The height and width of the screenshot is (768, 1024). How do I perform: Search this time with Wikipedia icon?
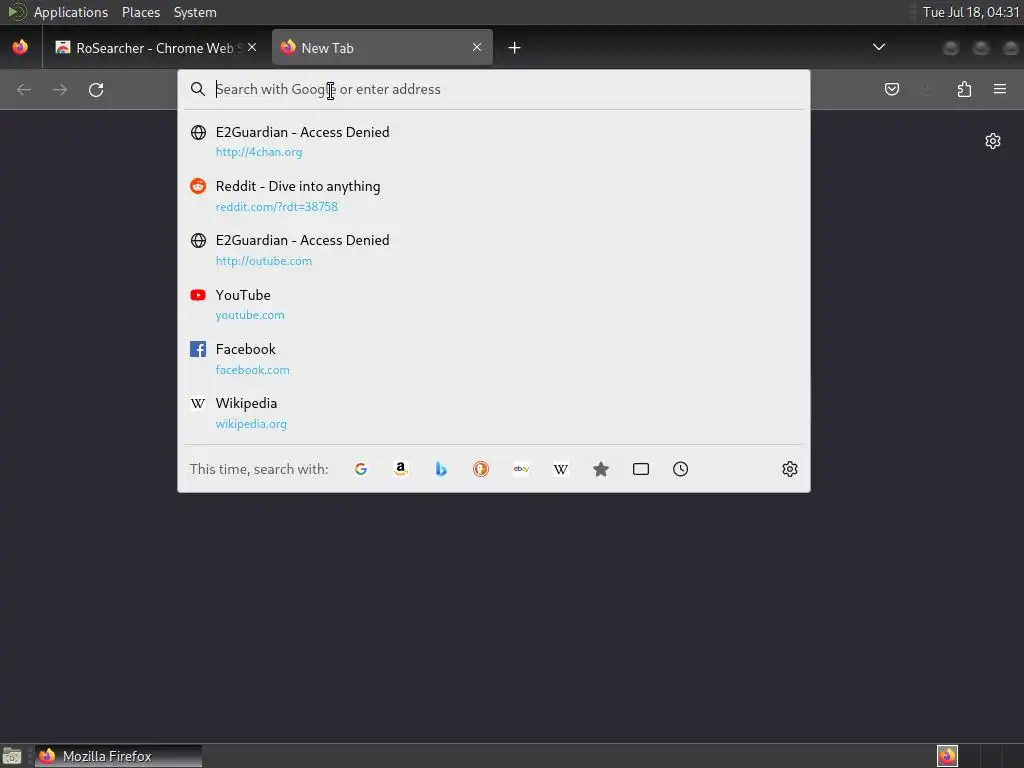pos(561,469)
